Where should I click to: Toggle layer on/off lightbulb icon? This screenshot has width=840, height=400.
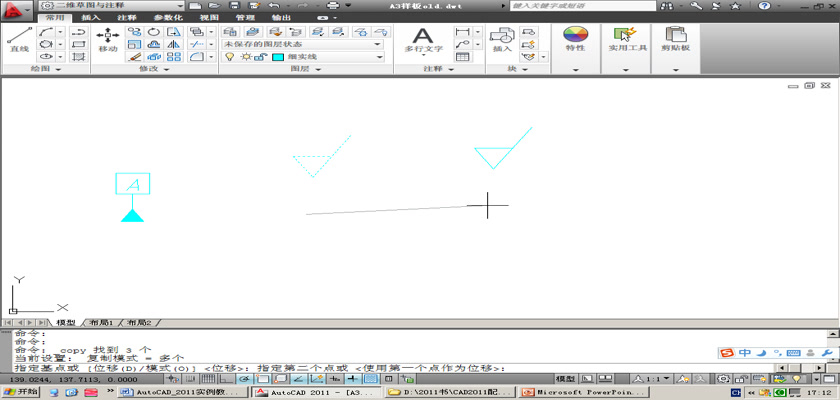click(x=230, y=57)
